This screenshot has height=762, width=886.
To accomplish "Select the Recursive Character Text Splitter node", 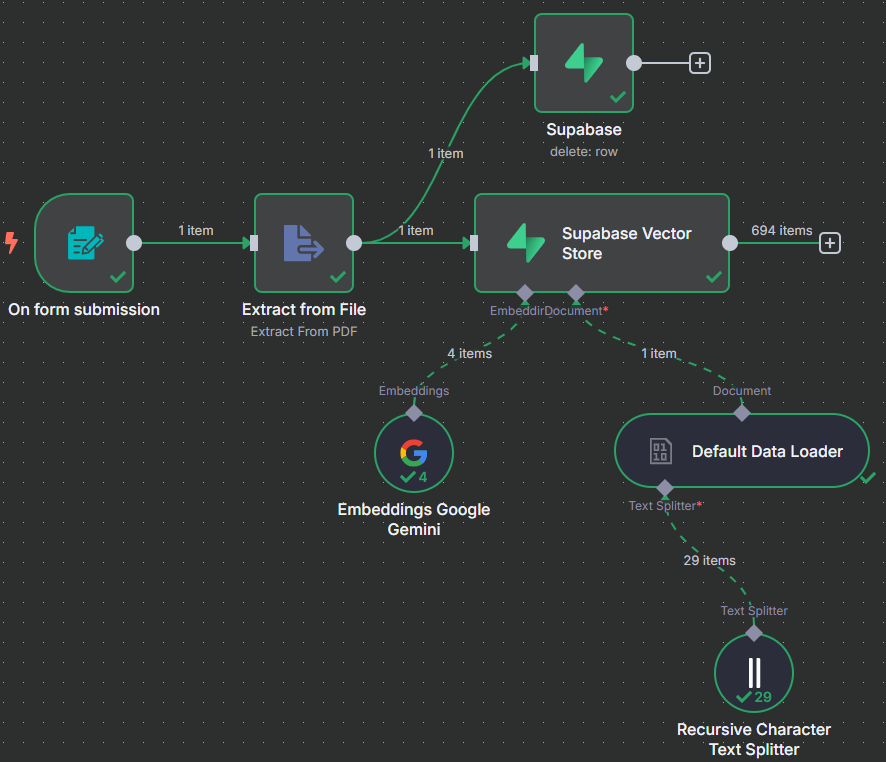I will coord(754,673).
